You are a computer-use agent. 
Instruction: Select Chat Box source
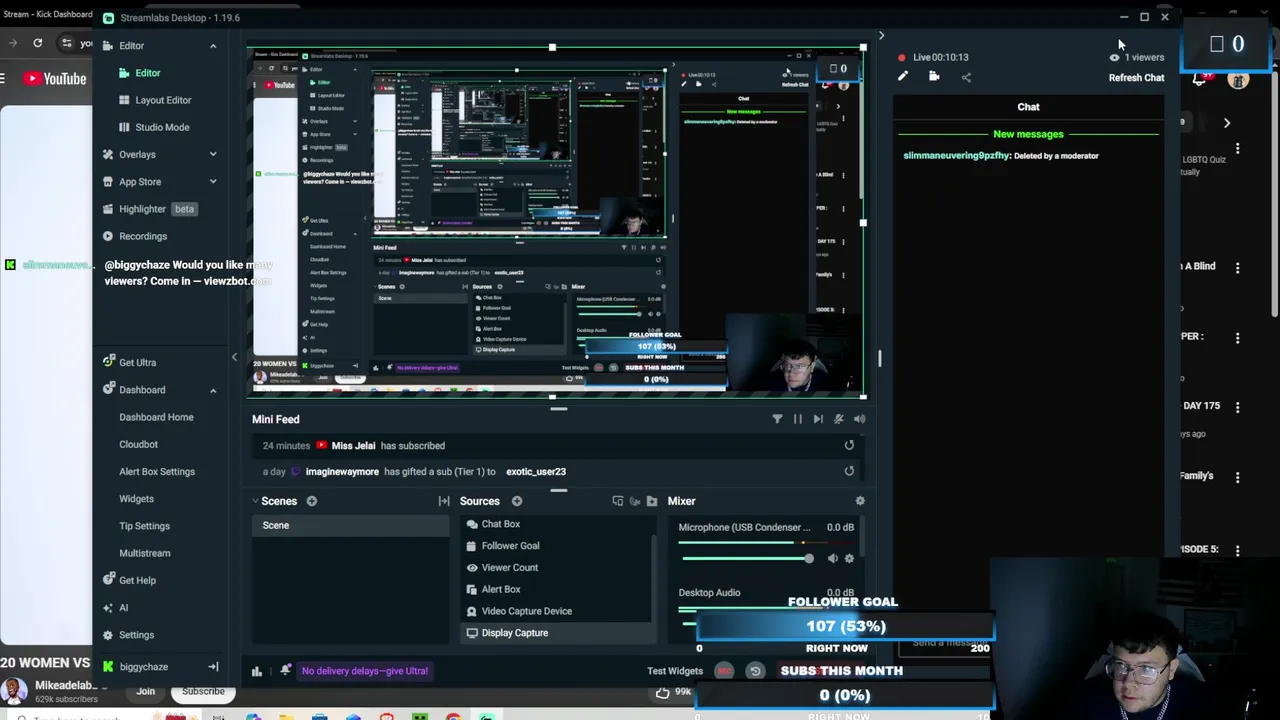[x=556, y=524]
